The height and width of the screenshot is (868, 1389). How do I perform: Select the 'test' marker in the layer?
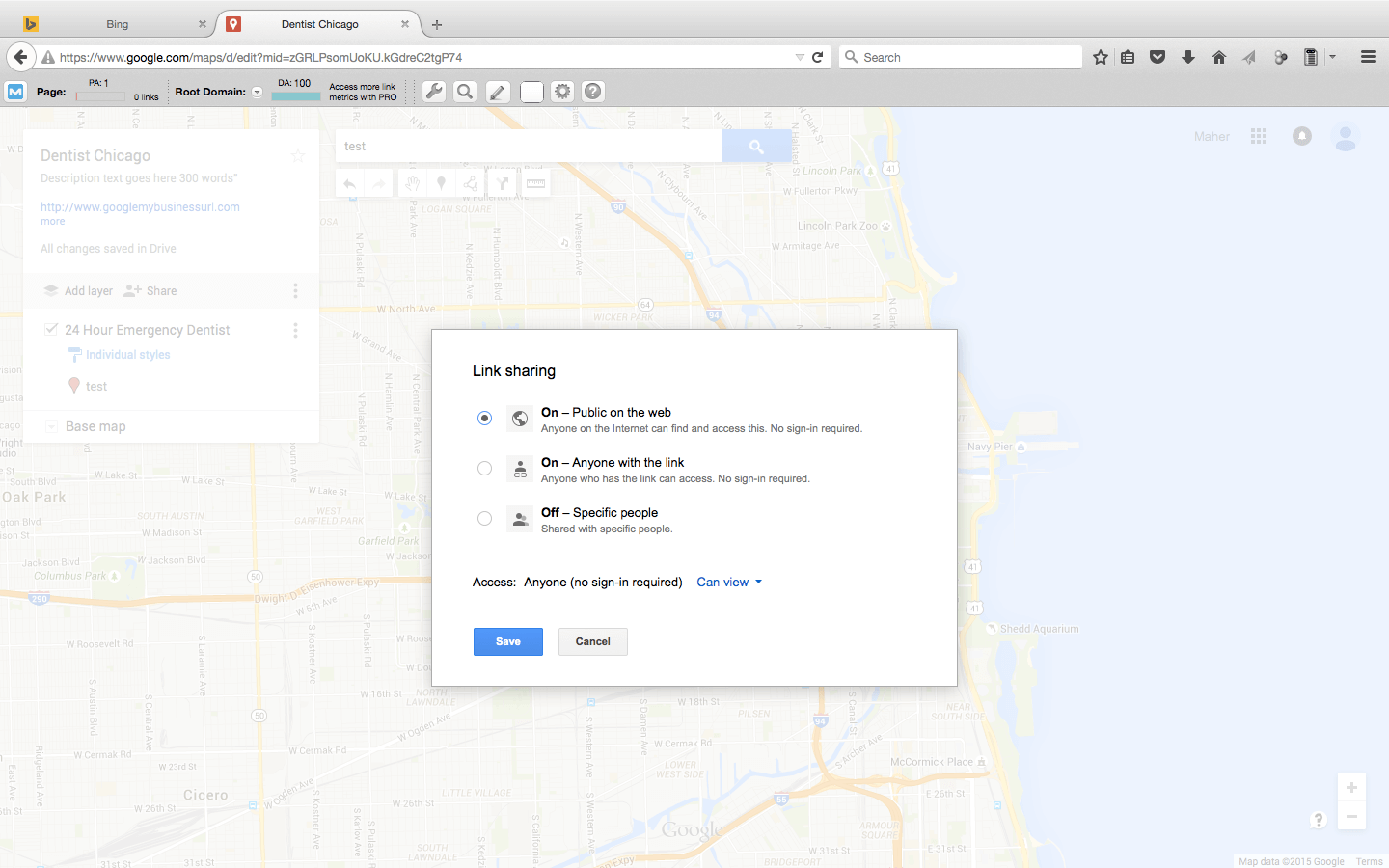pos(96,386)
